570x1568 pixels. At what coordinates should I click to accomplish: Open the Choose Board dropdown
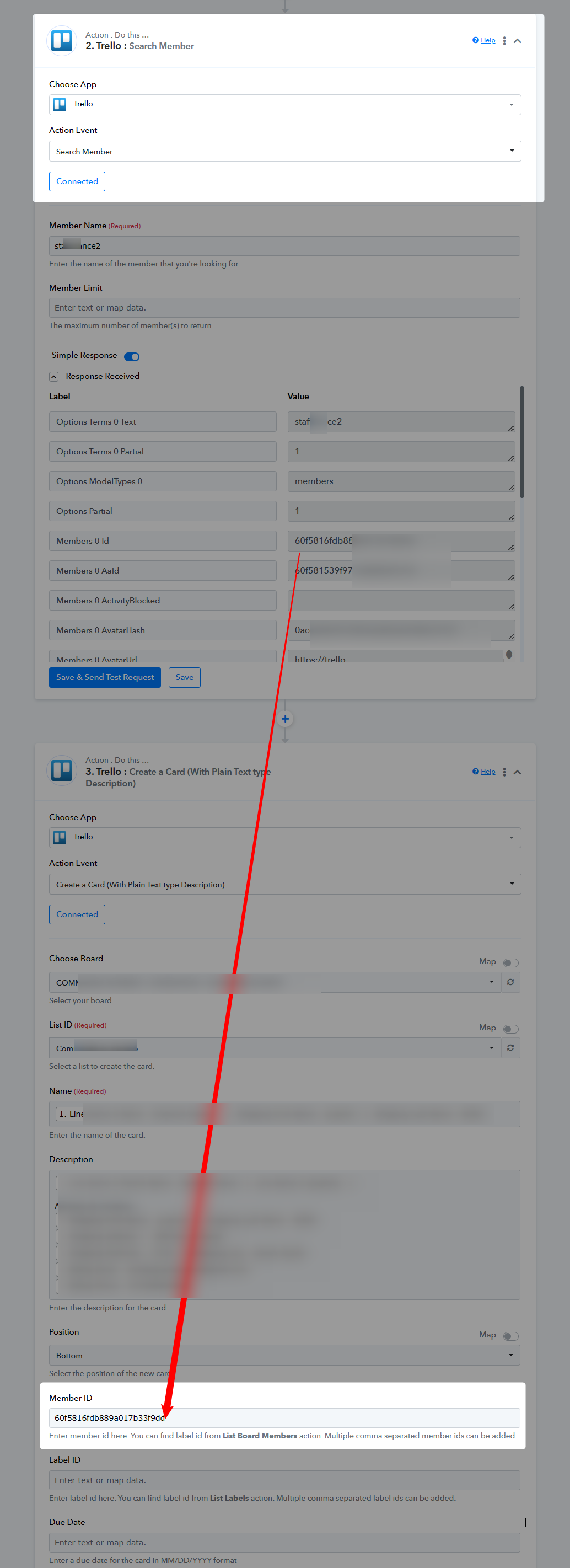click(275, 982)
